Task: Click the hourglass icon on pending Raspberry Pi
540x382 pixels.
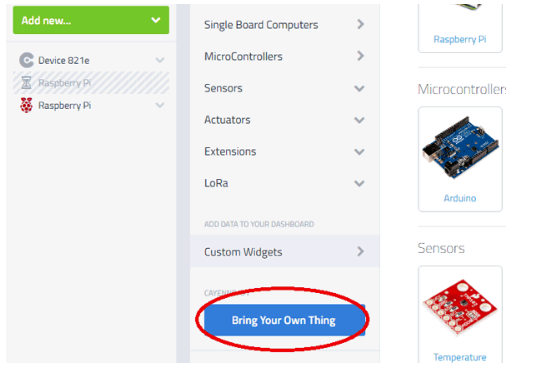Action: (27, 83)
